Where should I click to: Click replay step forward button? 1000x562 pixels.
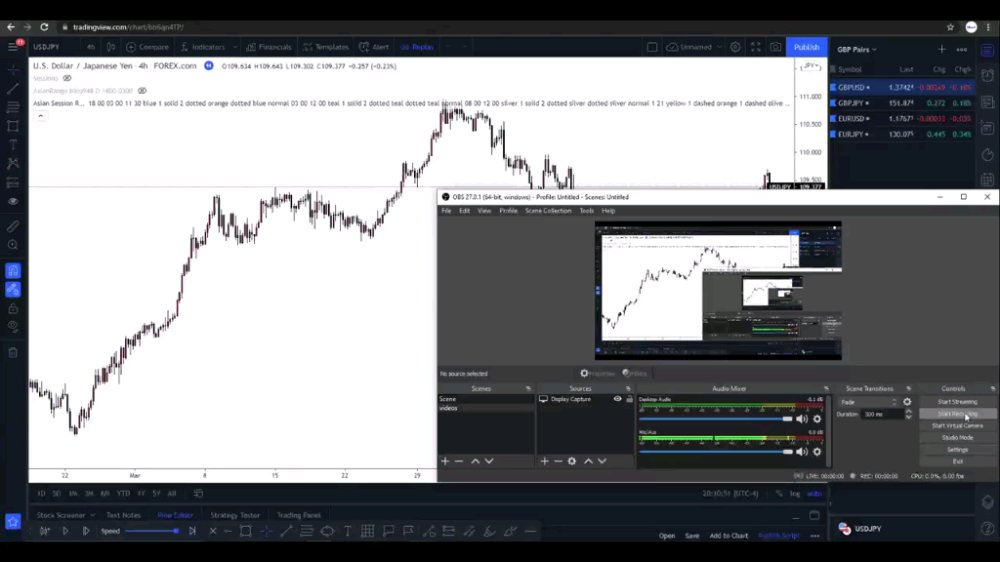(x=85, y=531)
